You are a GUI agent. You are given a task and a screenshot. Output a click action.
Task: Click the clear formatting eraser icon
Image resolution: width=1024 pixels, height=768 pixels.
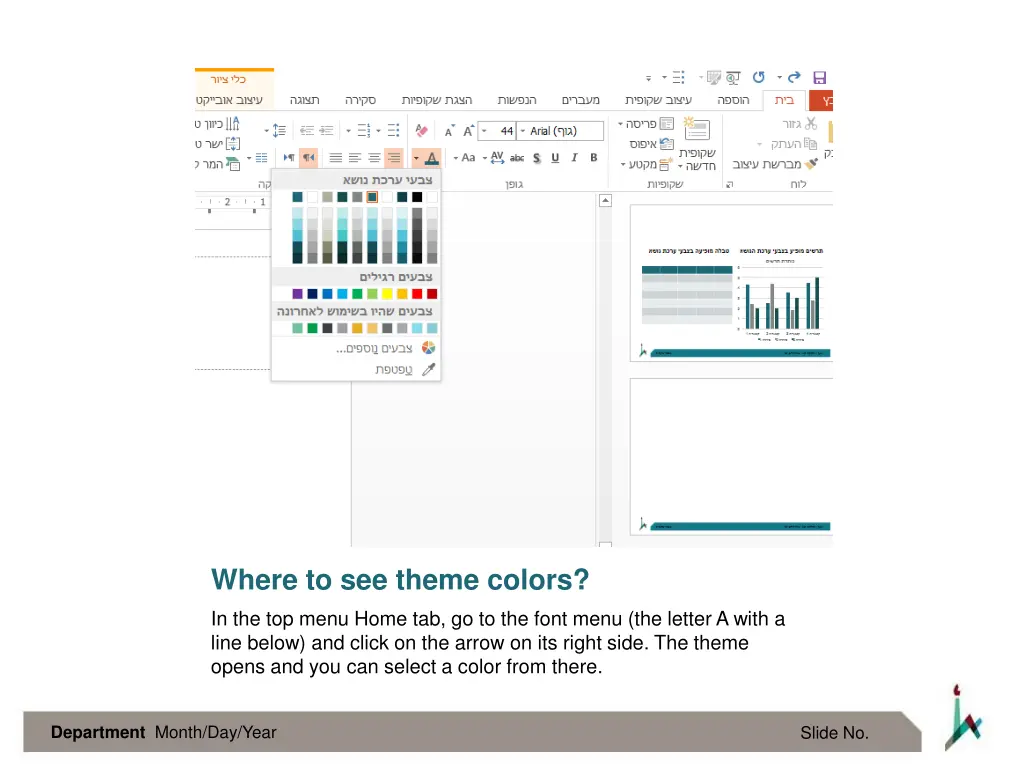(x=422, y=131)
